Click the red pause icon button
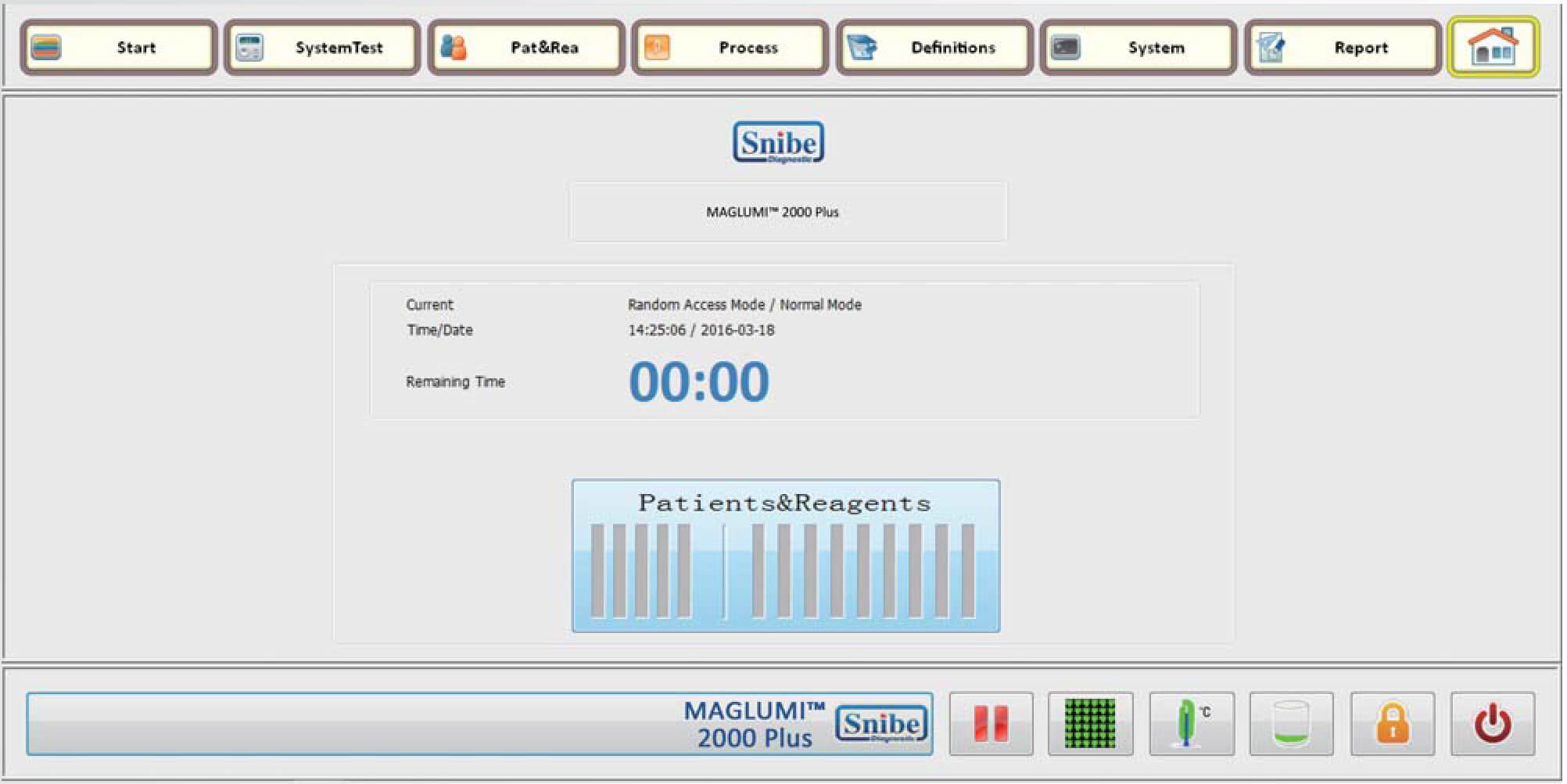Screen dimensions: 1567x784 point(991,724)
